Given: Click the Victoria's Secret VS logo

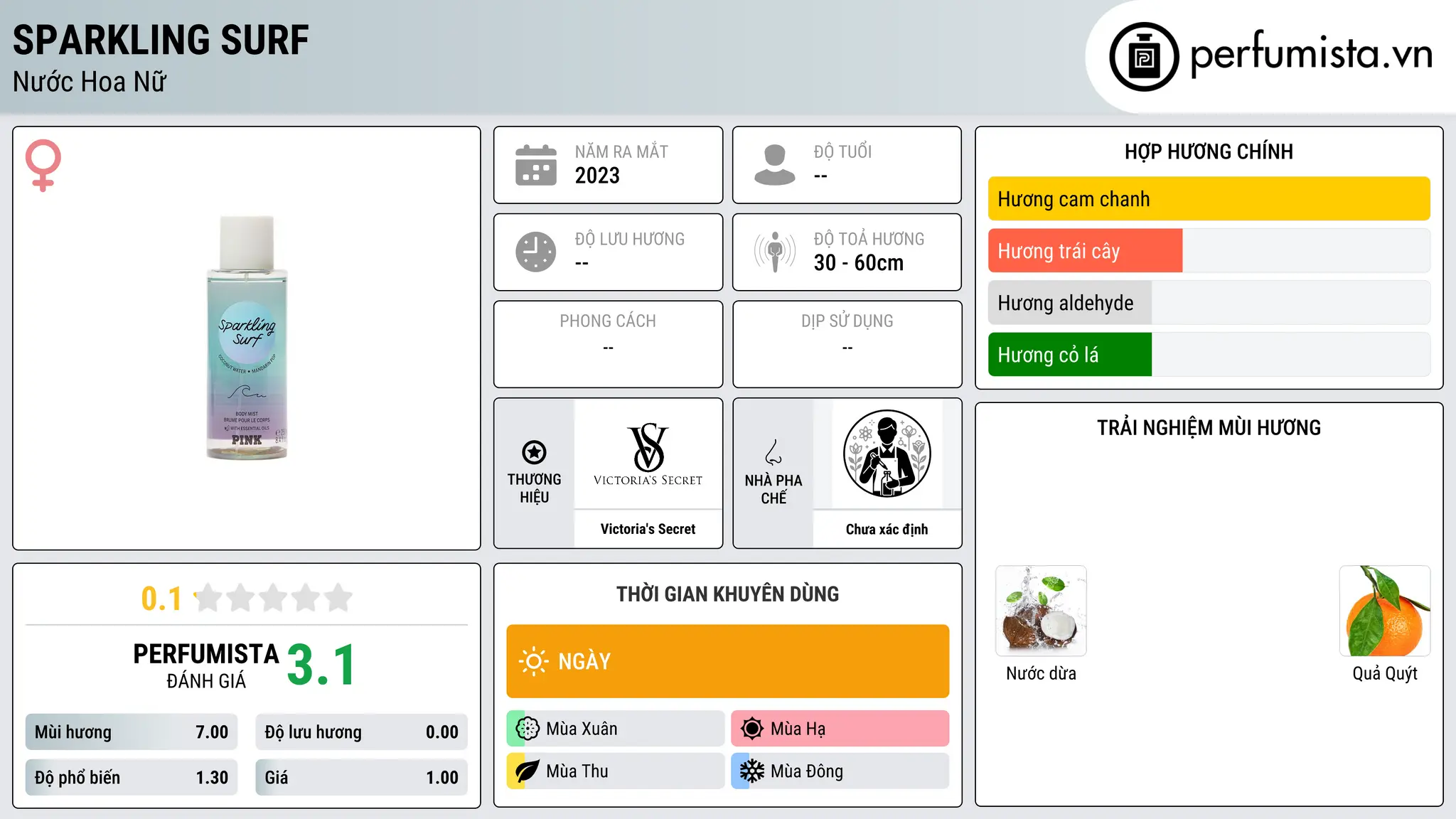Looking at the screenshot, I should pyautogui.click(x=648, y=454).
